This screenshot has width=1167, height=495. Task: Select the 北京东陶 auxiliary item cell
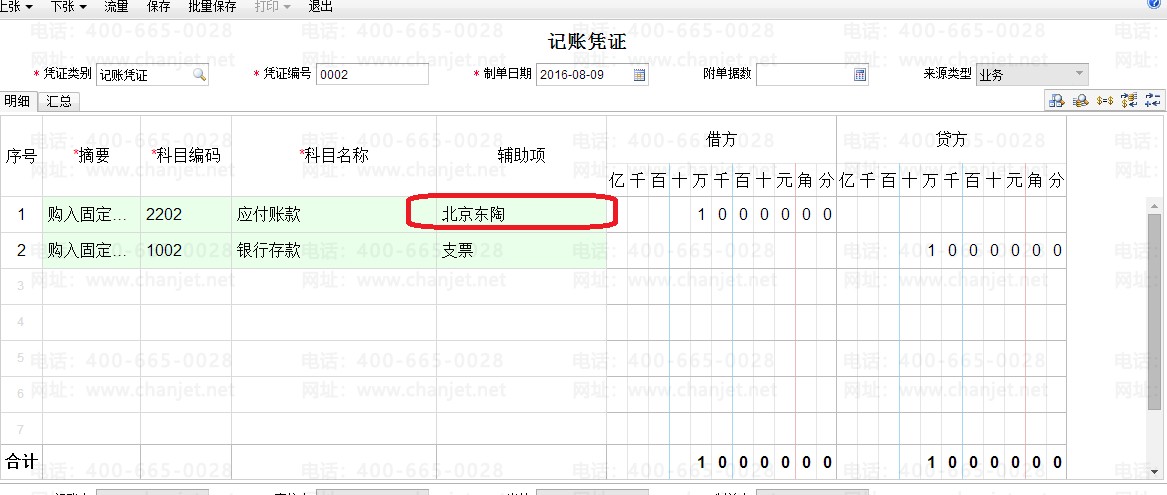tap(521, 215)
